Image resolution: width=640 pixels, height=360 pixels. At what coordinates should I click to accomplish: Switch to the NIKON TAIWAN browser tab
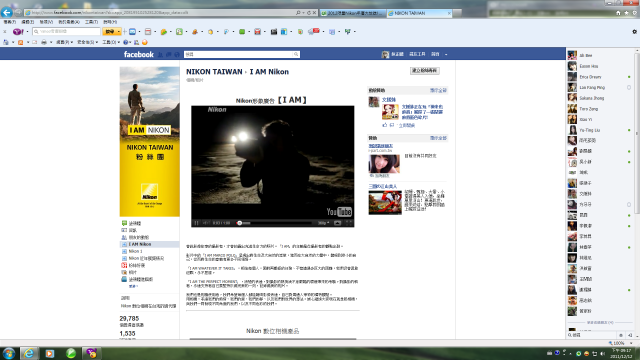coord(419,13)
